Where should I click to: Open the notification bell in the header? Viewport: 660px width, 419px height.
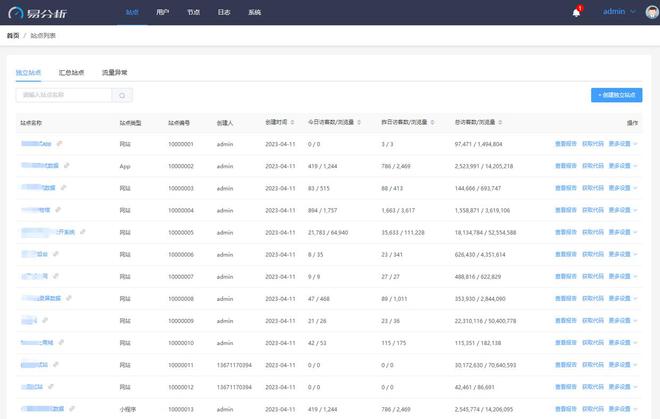coord(577,12)
